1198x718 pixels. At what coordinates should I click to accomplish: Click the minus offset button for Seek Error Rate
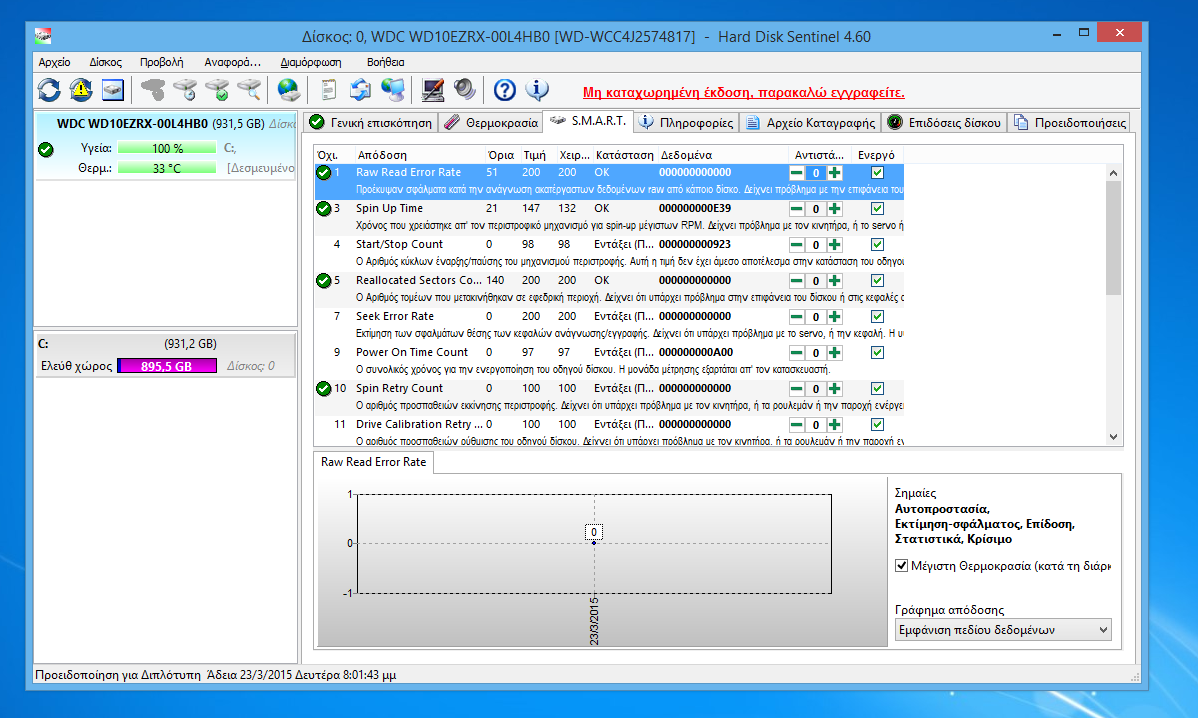(x=796, y=317)
